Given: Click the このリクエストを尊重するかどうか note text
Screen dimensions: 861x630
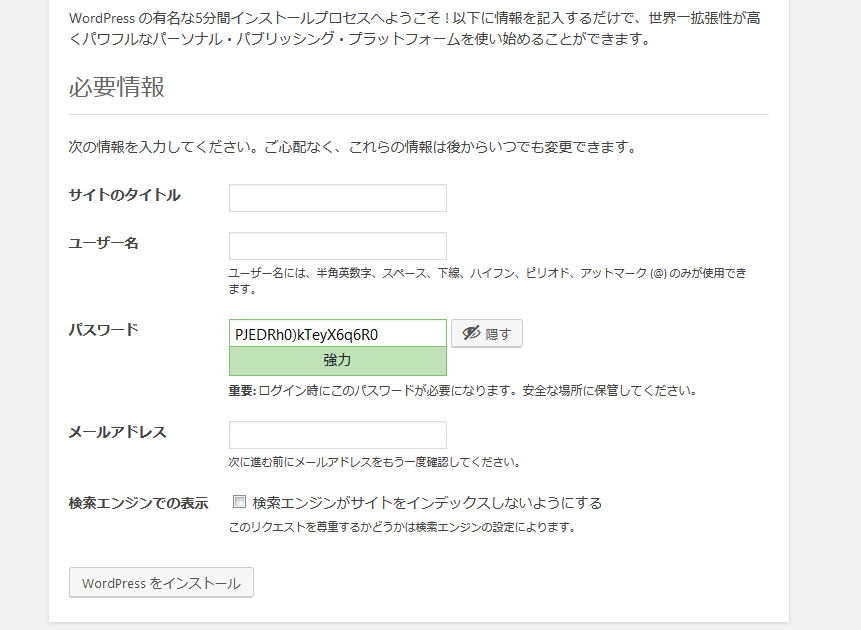Looking at the screenshot, I should click(x=402, y=527).
